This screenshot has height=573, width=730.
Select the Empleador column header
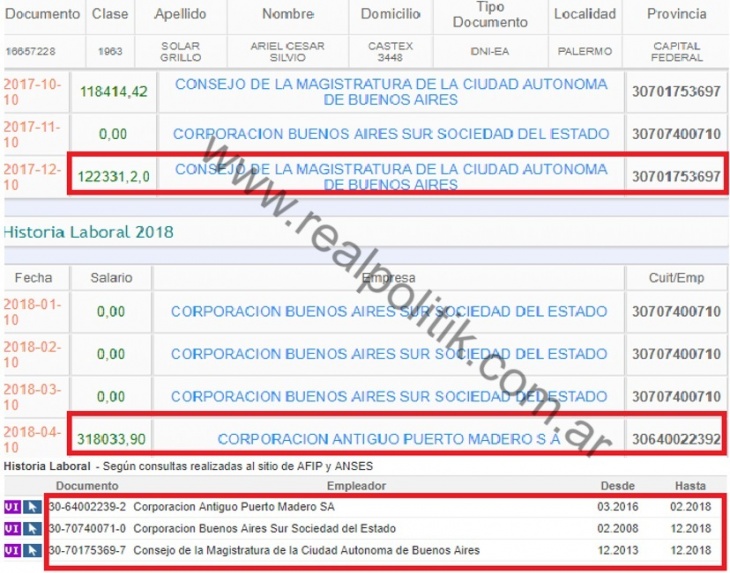(356, 486)
